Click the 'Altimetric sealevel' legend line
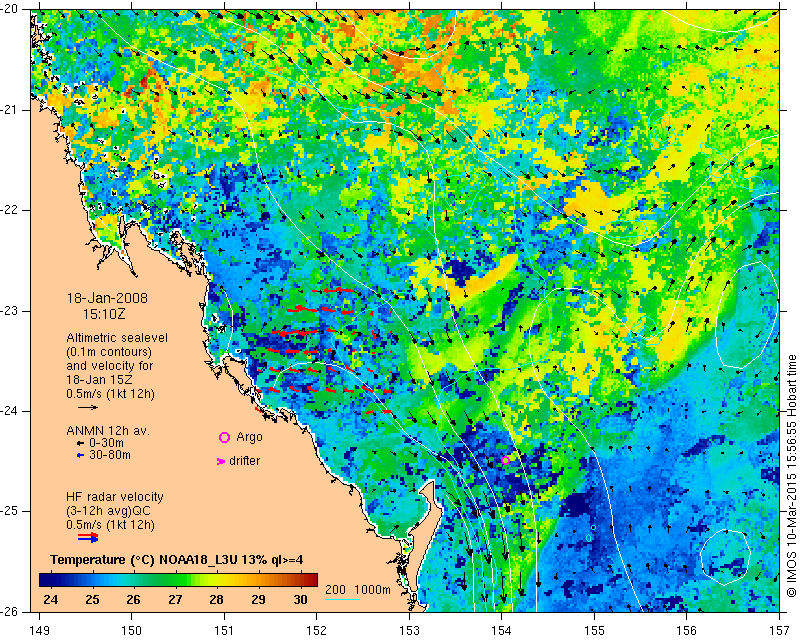Screen dimensions: 800x640 point(117,338)
